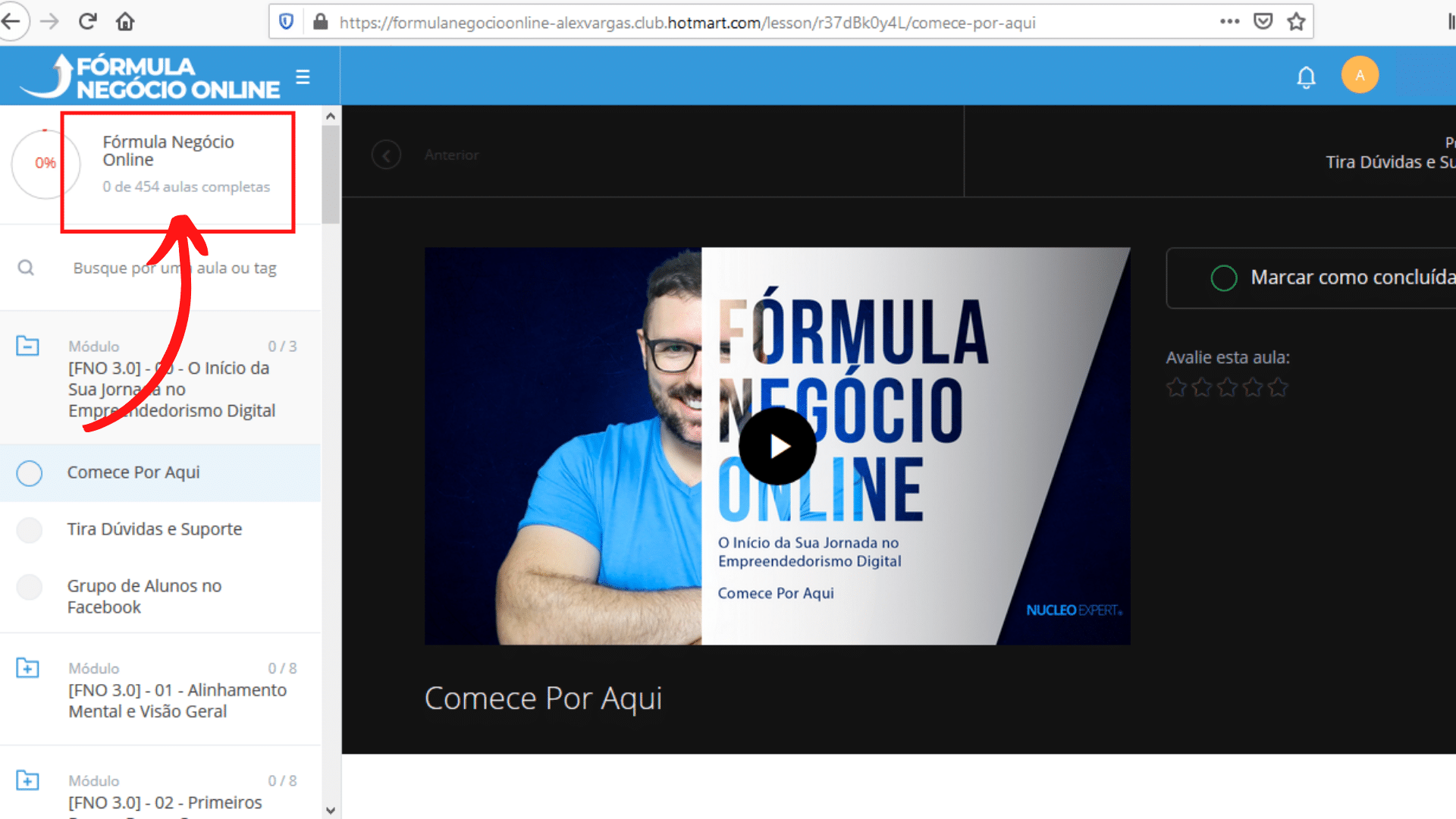Click sidebar scrollbar down arrow
The width and height of the screenshot is (1456, 819).
tap(330, 810)
